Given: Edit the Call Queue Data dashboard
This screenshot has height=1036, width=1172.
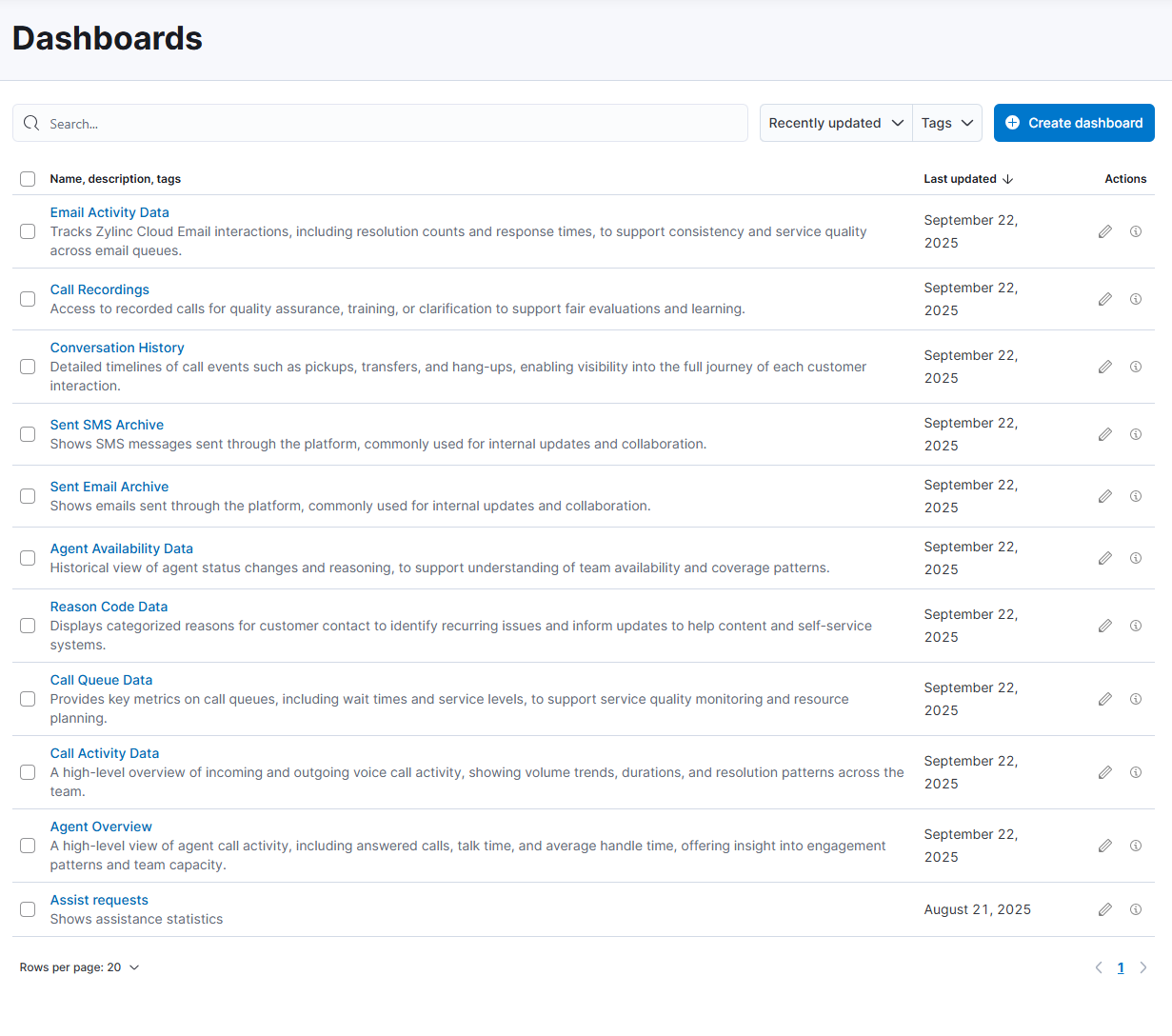Looking at the screenshot, I should (x=1105, y=699).
